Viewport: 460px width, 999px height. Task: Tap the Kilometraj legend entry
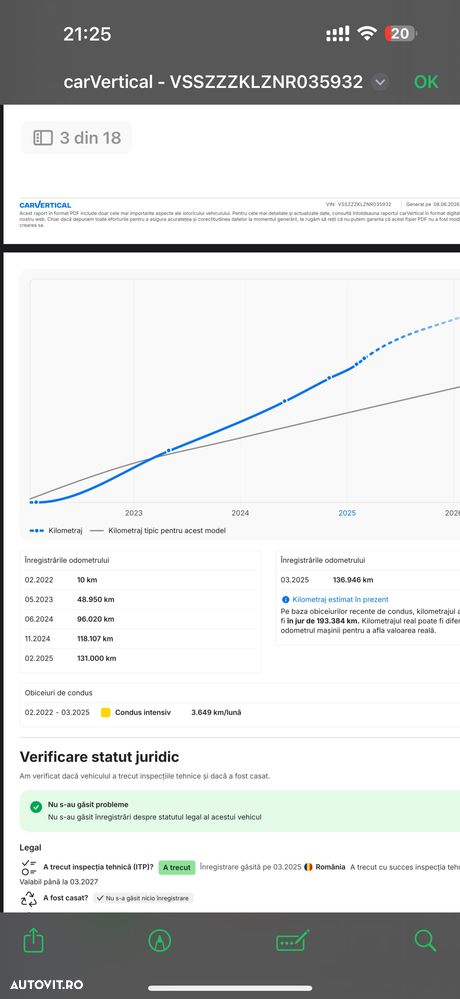click(56, 530)
